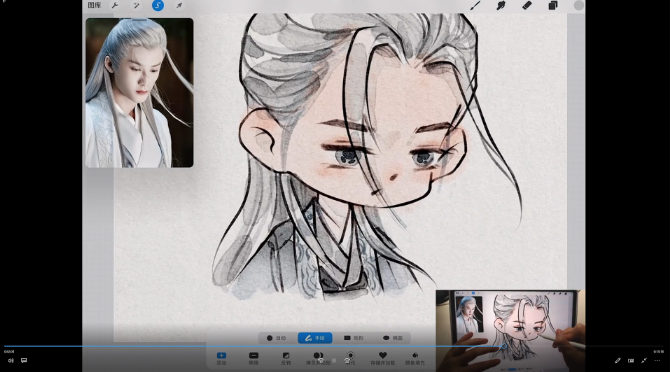This screenshot has width=670, height=372.
Task: Activate the Transform arrow tool
Action: pyautogui.click(x=179, y=6)
